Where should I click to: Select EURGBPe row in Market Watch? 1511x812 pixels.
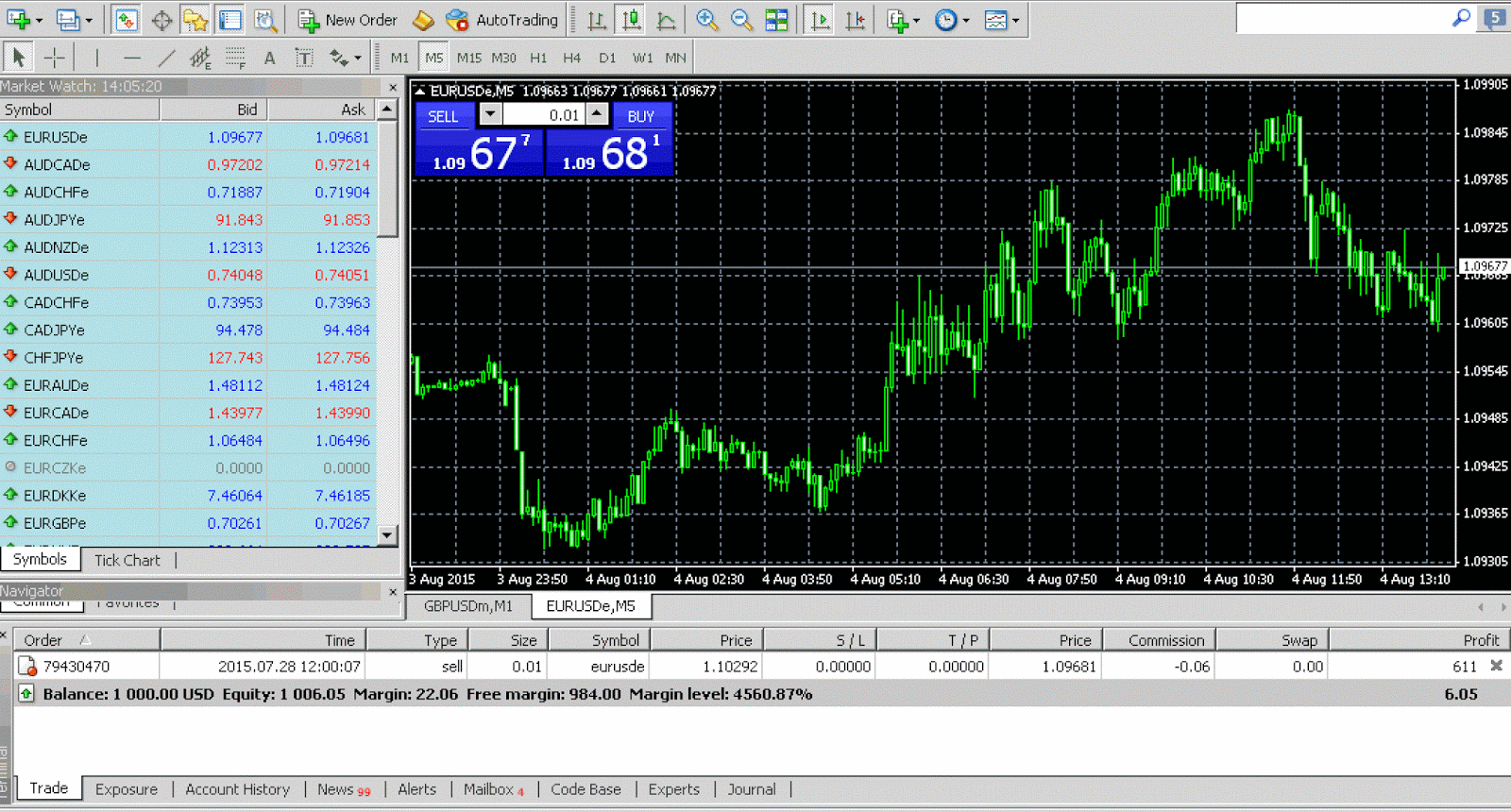(x=188, y=523)
